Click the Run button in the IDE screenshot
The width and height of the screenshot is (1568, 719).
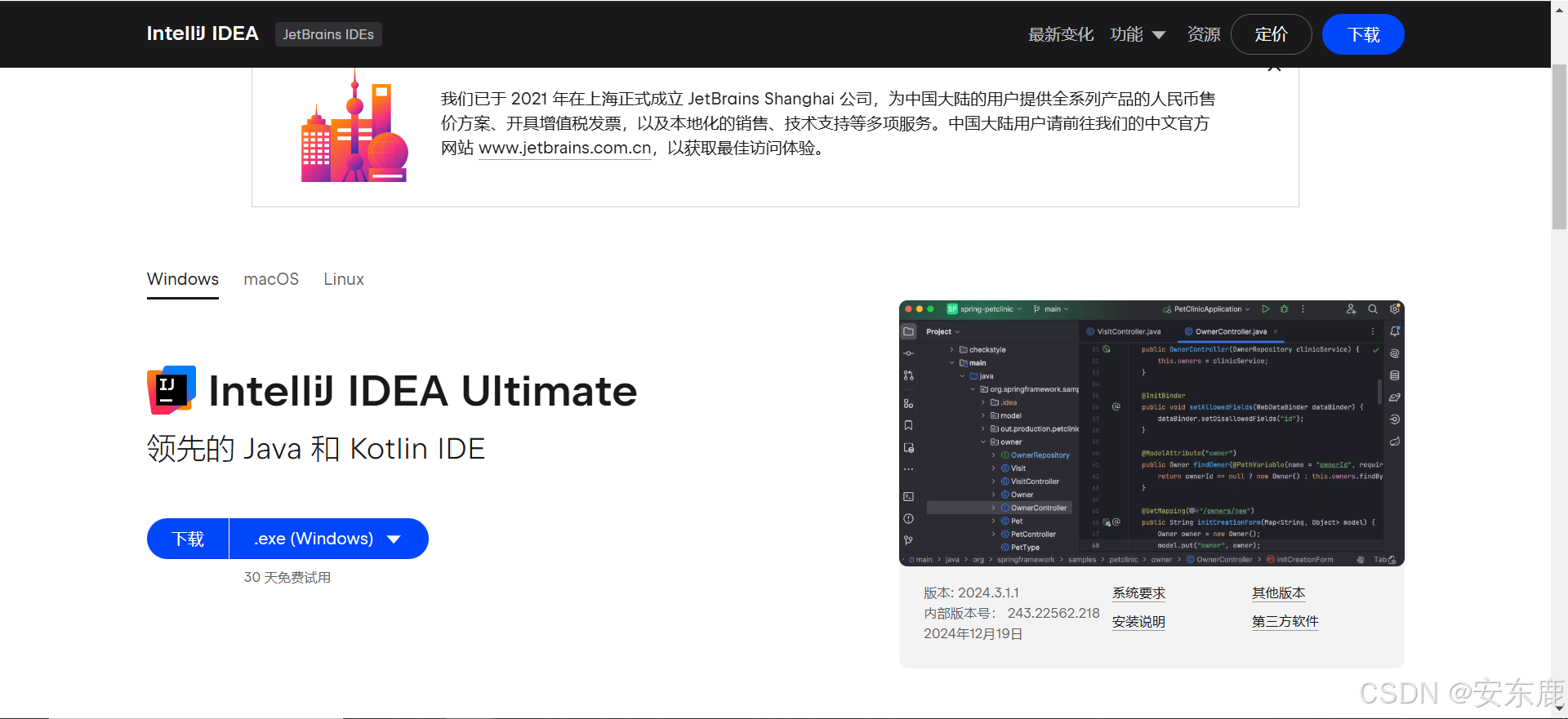1266,309
